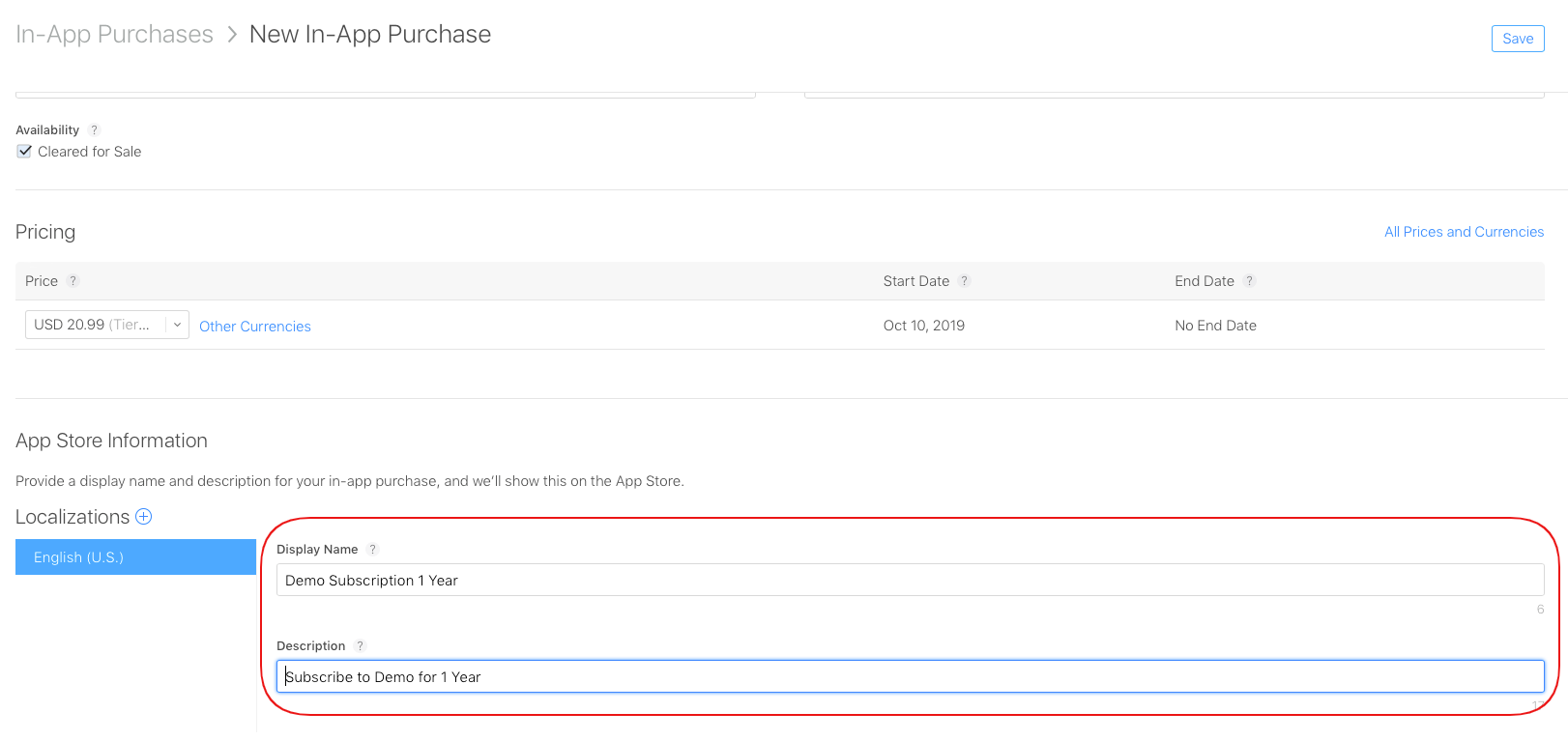The height and width of the screenshot is (741, 1568).
Task: Show help for Display Name field
Action: [372, 550]
